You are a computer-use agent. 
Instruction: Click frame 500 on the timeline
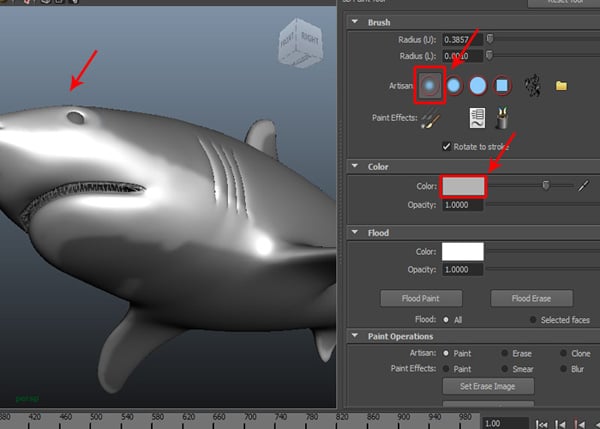[96, 417]
